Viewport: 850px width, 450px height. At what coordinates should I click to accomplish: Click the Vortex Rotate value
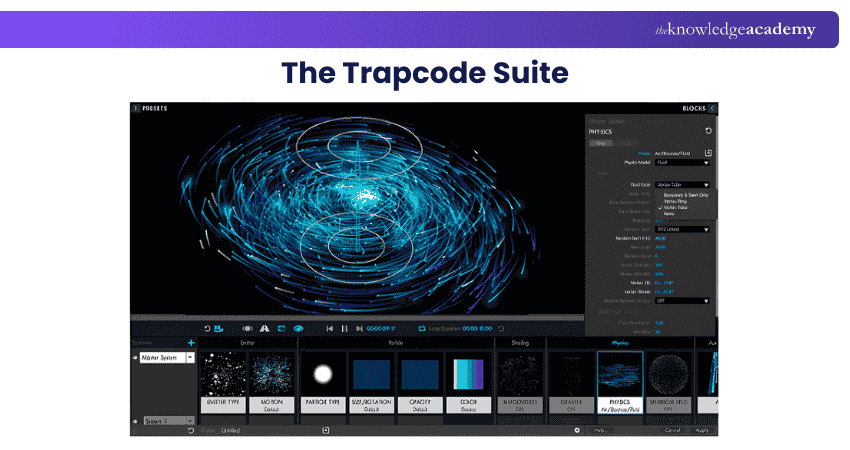pos(664,292)
